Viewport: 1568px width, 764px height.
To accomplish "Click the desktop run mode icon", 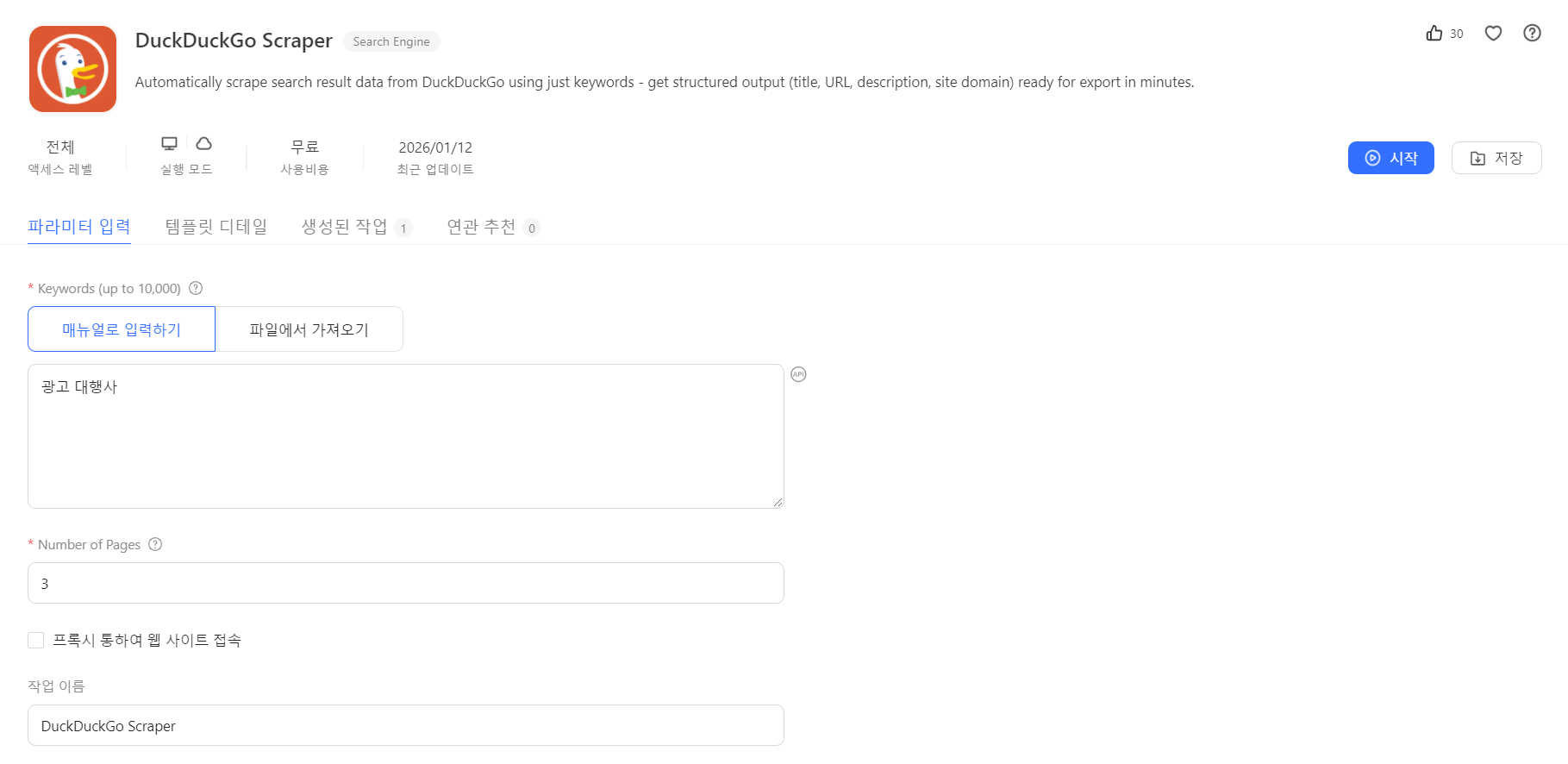I will (x=170, y=143).
